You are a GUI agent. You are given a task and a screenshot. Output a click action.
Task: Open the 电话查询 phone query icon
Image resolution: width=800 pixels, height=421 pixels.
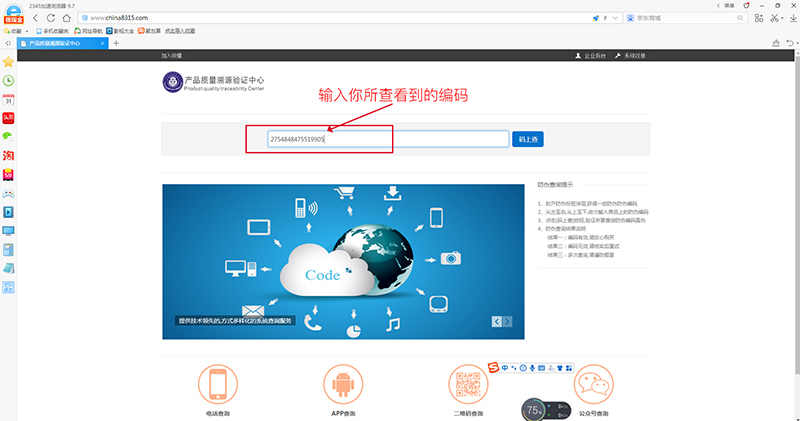[217, 383]
